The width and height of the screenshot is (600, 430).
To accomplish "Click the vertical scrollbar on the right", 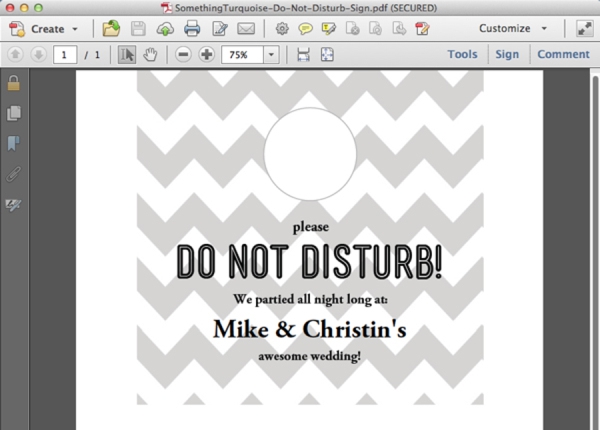I will (x=595, y=251).
